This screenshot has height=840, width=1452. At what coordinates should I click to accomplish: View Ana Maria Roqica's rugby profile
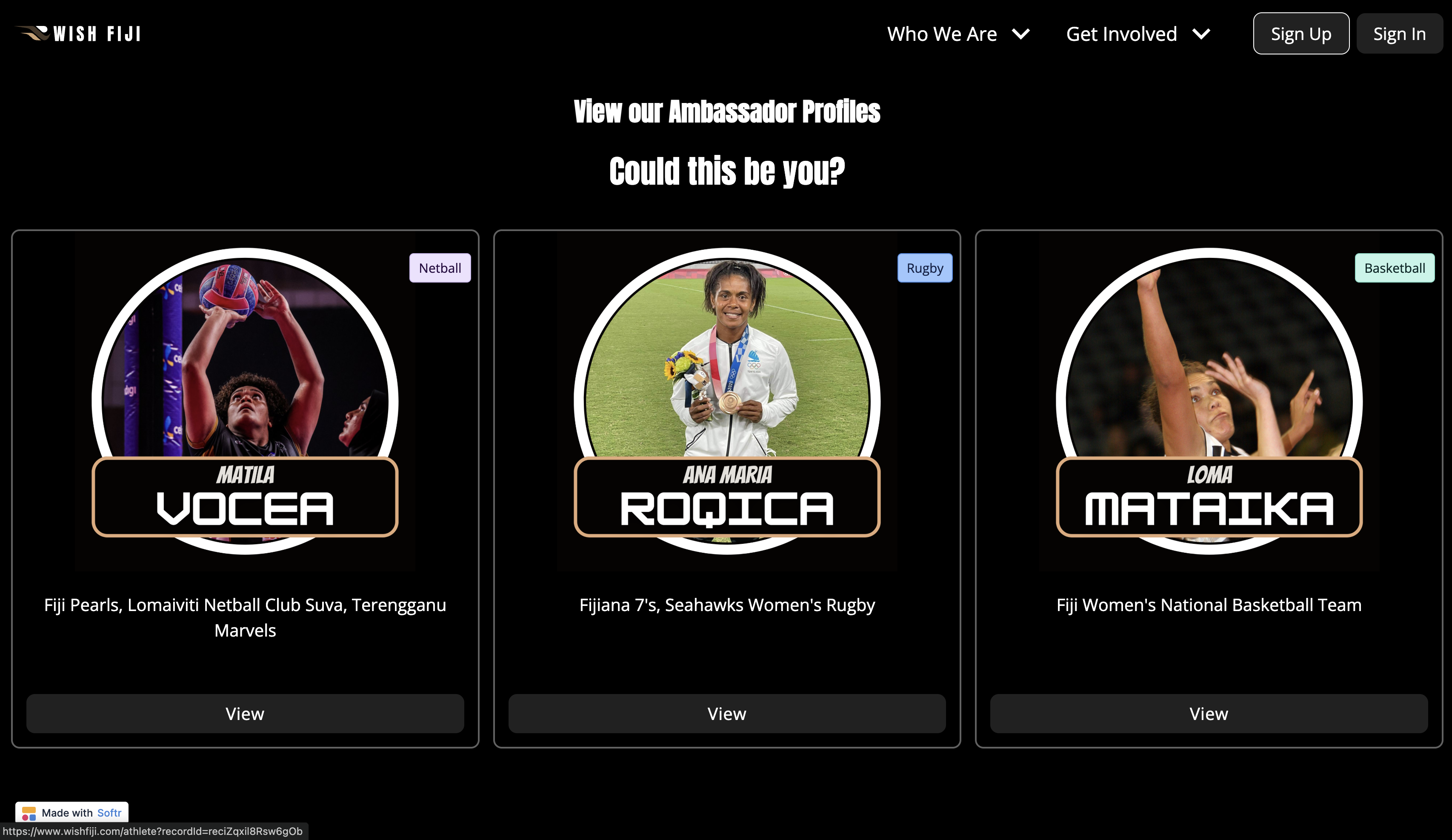point(727,714)
